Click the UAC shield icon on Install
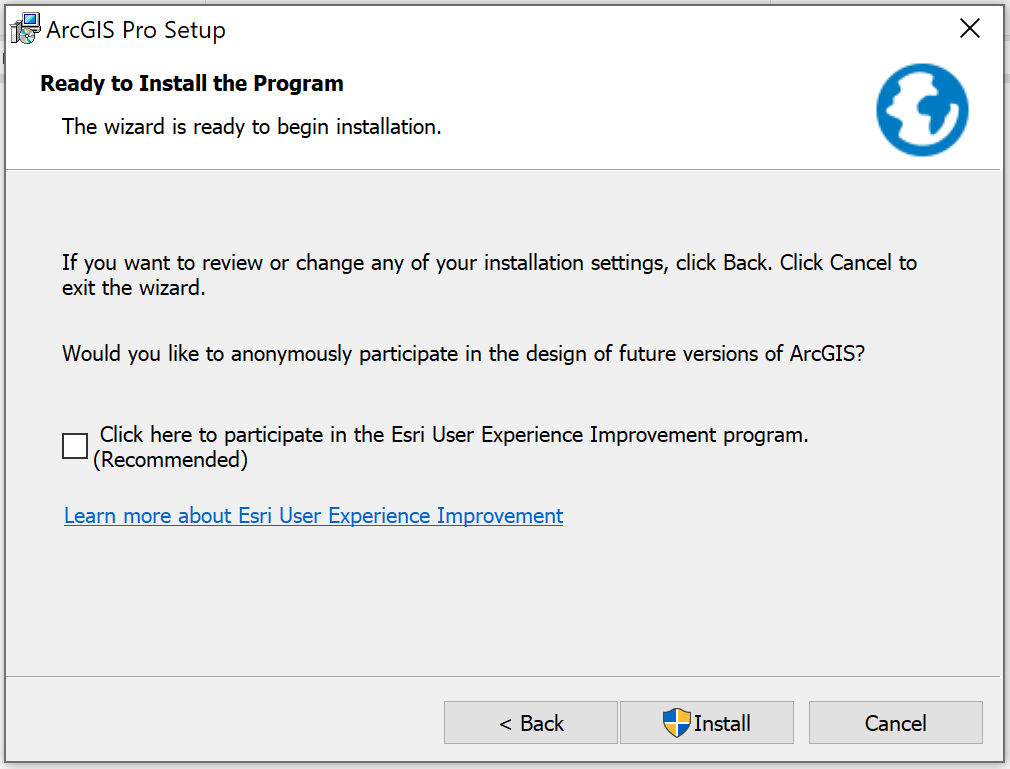This screenshot has height=769, width=1010. click(x=677, y=723)
